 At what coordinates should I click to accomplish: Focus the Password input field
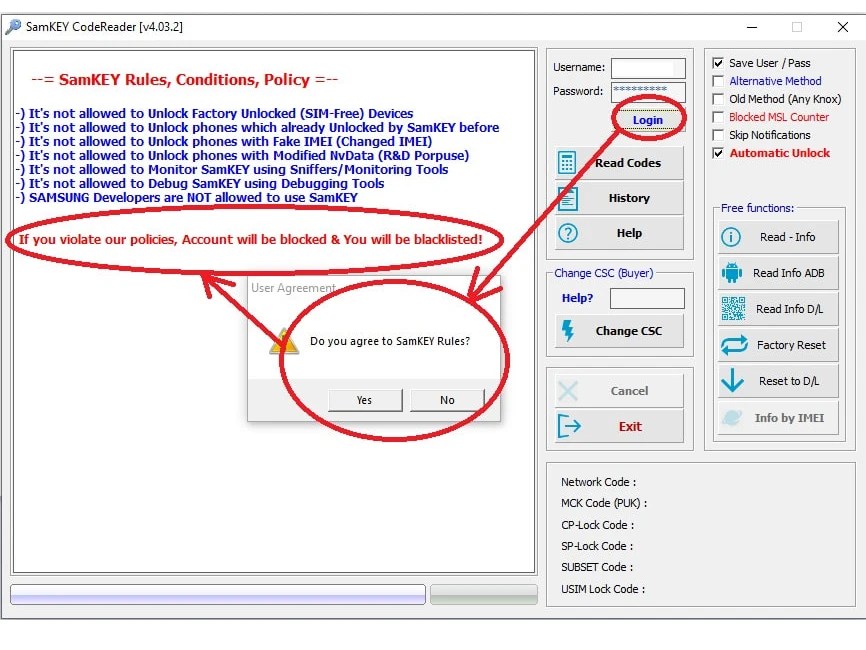click(x=648, y=92)
